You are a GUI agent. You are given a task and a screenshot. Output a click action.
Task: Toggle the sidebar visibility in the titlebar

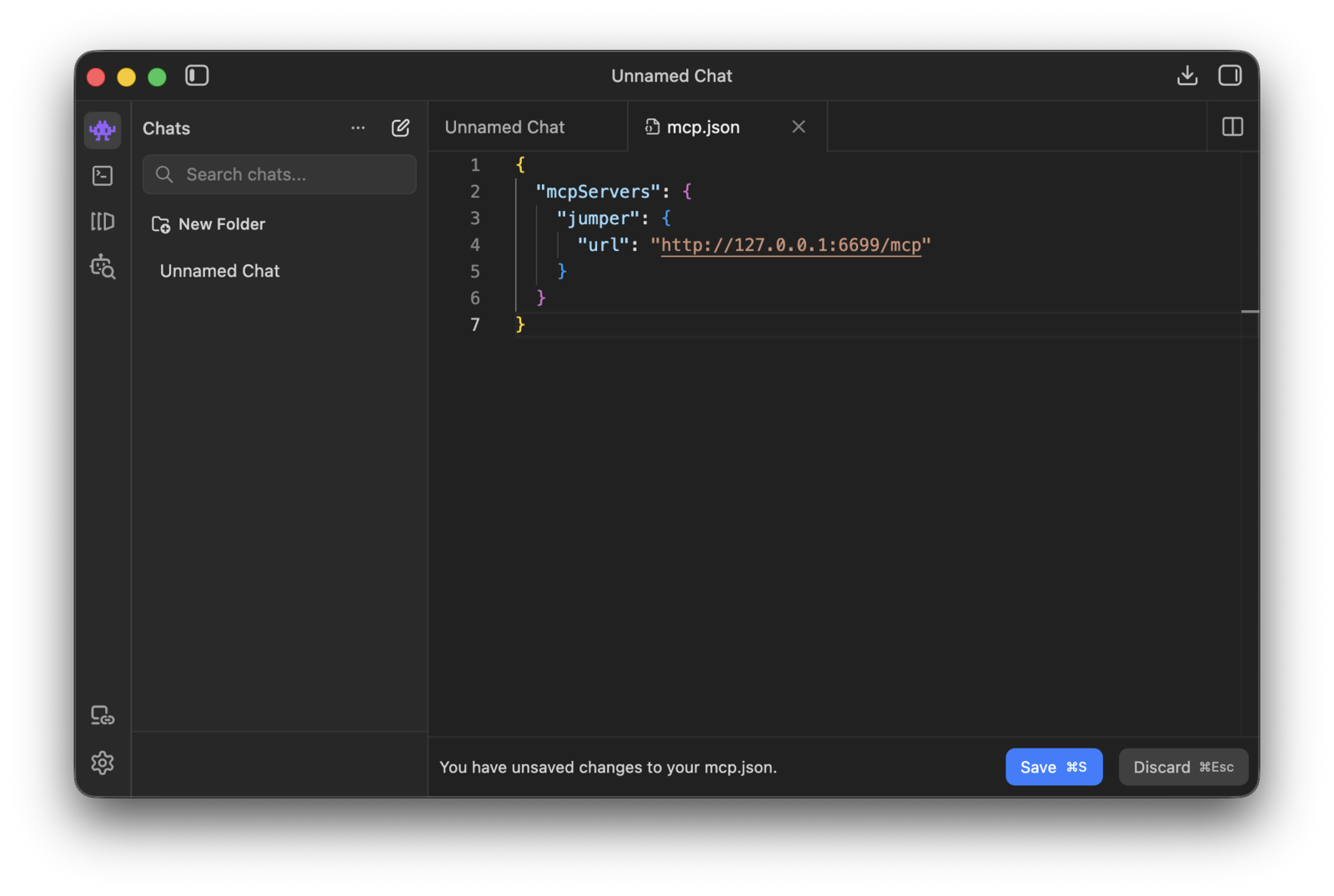(197, 75)
